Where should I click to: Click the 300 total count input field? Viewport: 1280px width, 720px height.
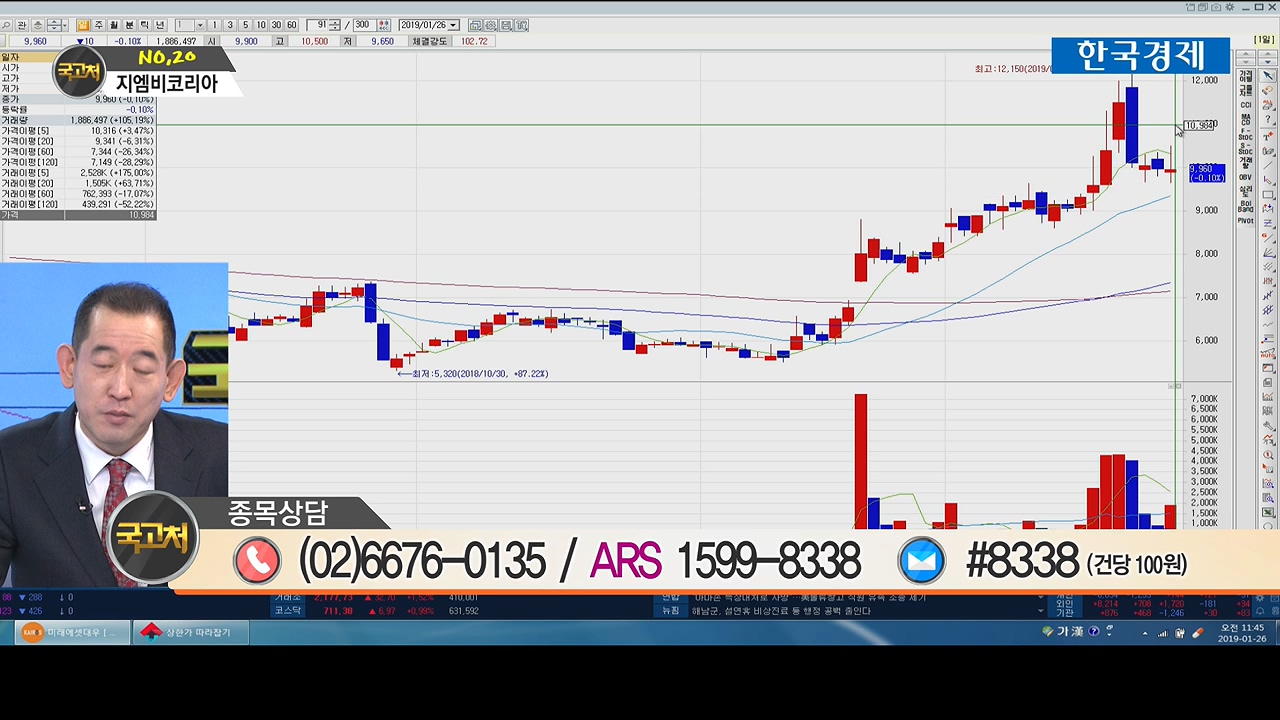[x=362, y=25]
